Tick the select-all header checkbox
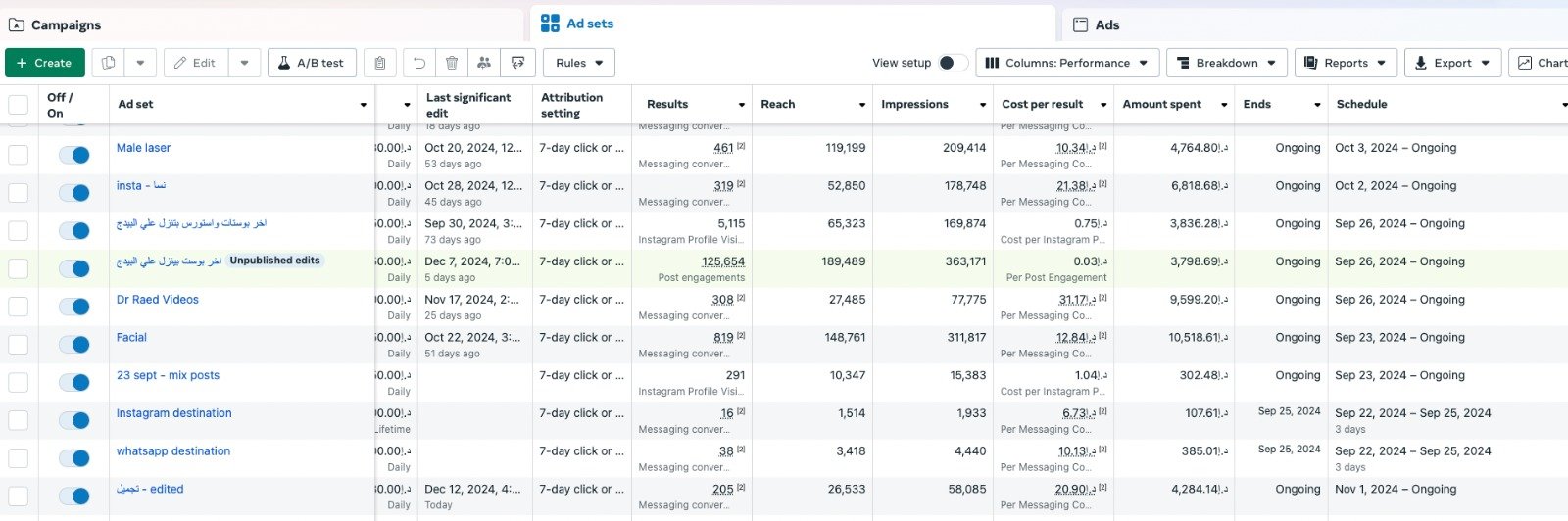 point(19,105)
